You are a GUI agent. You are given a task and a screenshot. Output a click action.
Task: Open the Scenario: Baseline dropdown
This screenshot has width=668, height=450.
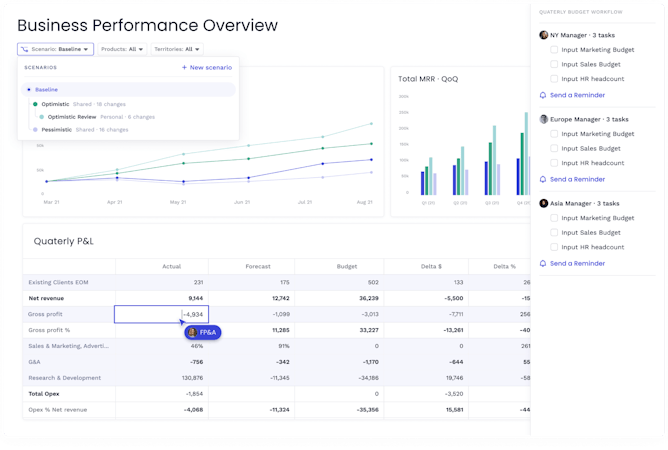(x=55, y=49)
